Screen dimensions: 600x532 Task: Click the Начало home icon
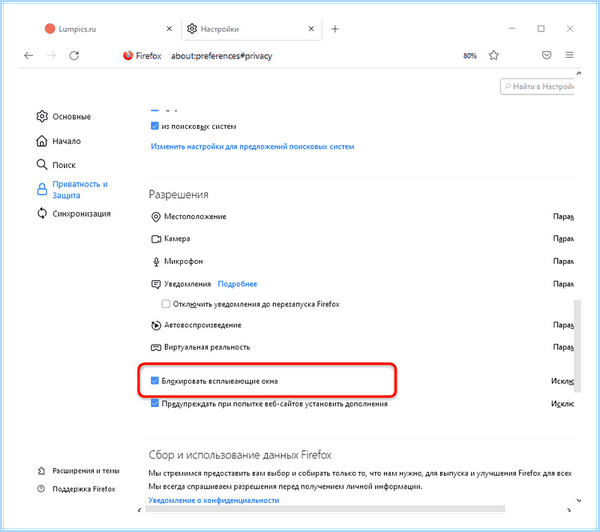coord(42,141)
